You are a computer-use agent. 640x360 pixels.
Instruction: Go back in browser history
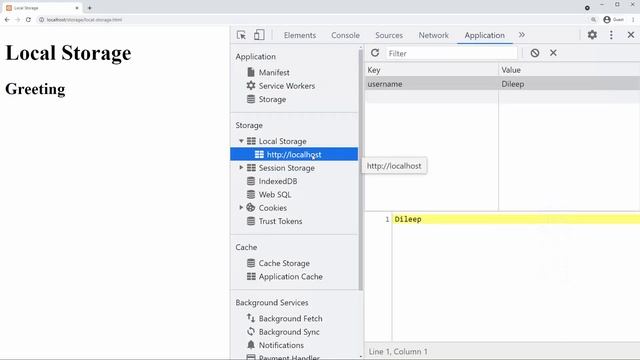pos(7,20)
